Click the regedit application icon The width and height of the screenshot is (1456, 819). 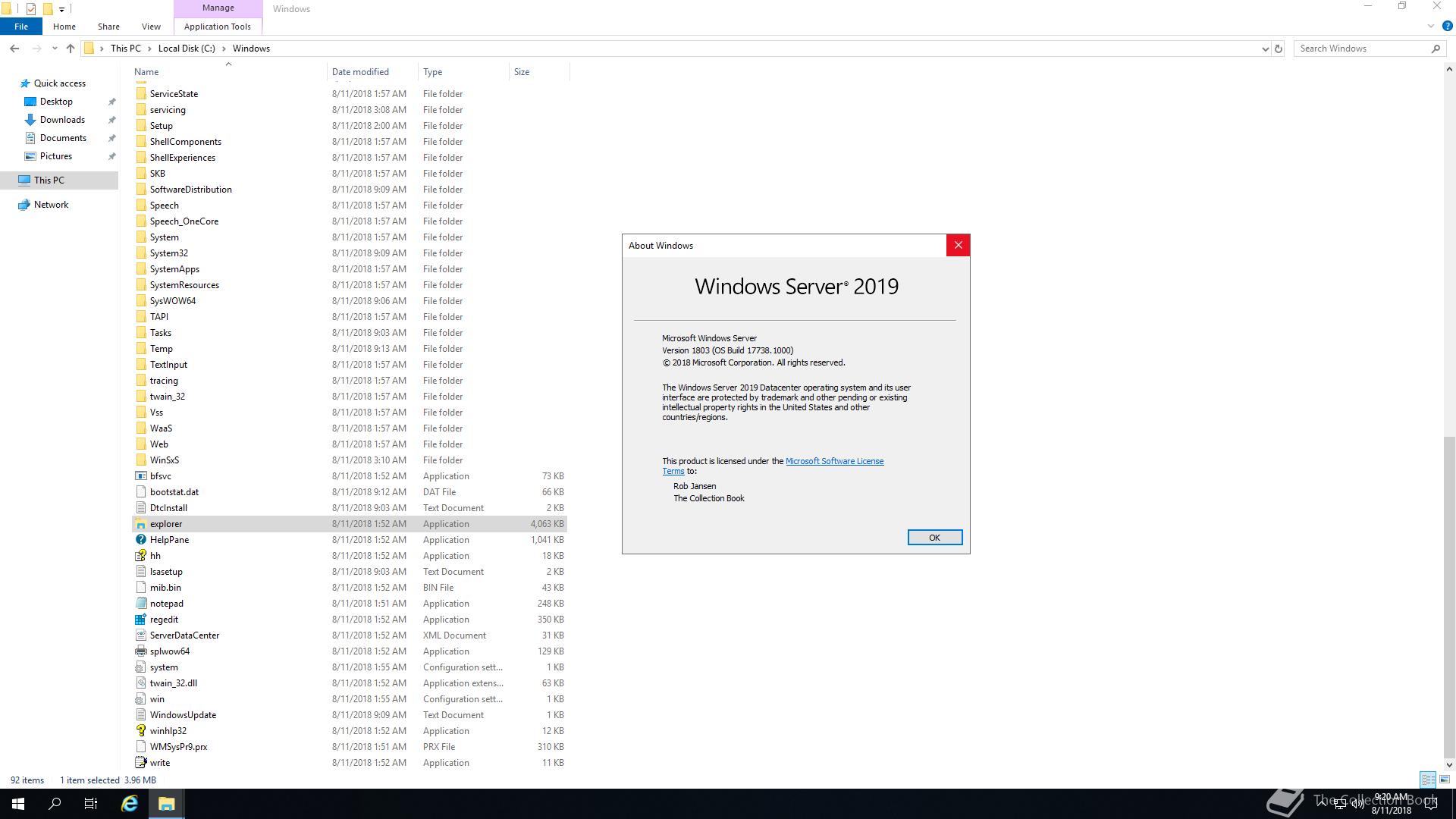[x=140, y=620]
